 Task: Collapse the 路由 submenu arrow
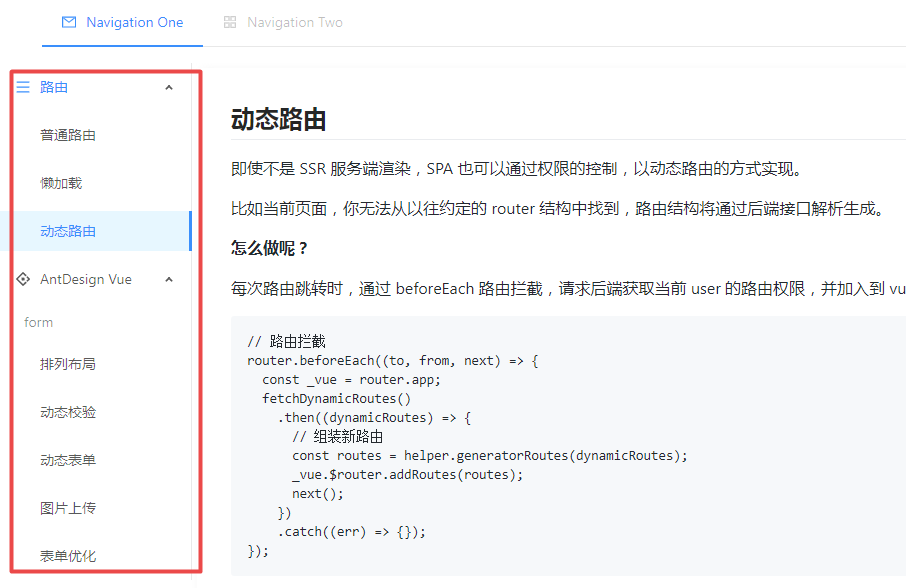click(x=169, y=87)
